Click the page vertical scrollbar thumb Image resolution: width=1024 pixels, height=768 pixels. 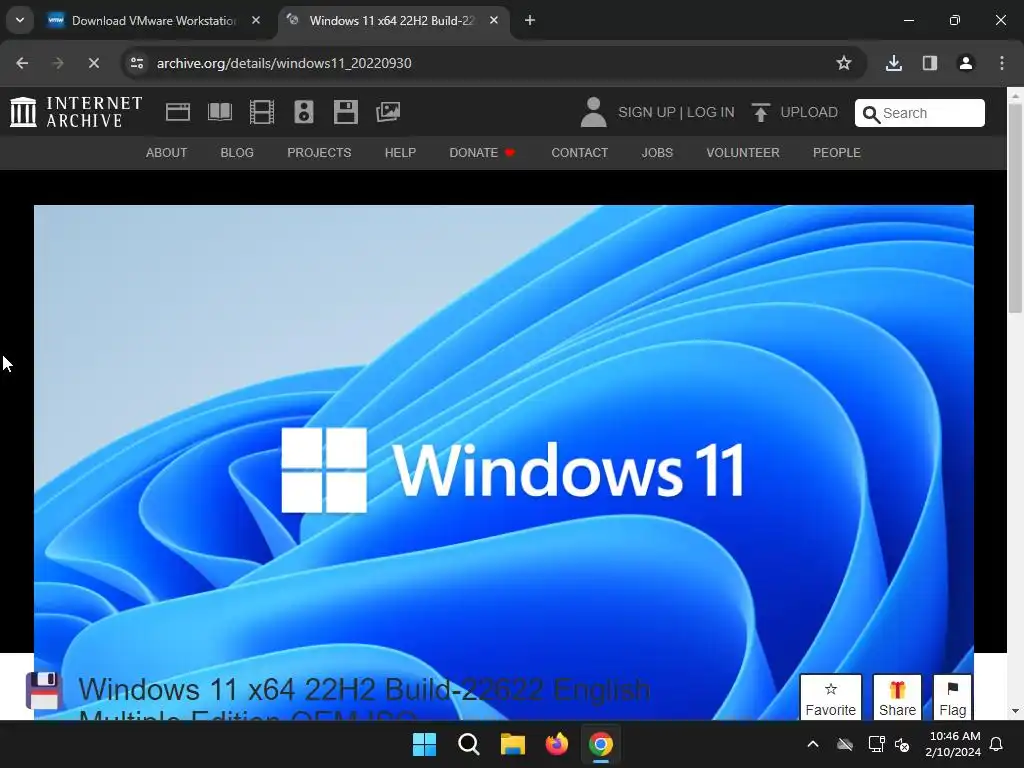[1015, 209]
